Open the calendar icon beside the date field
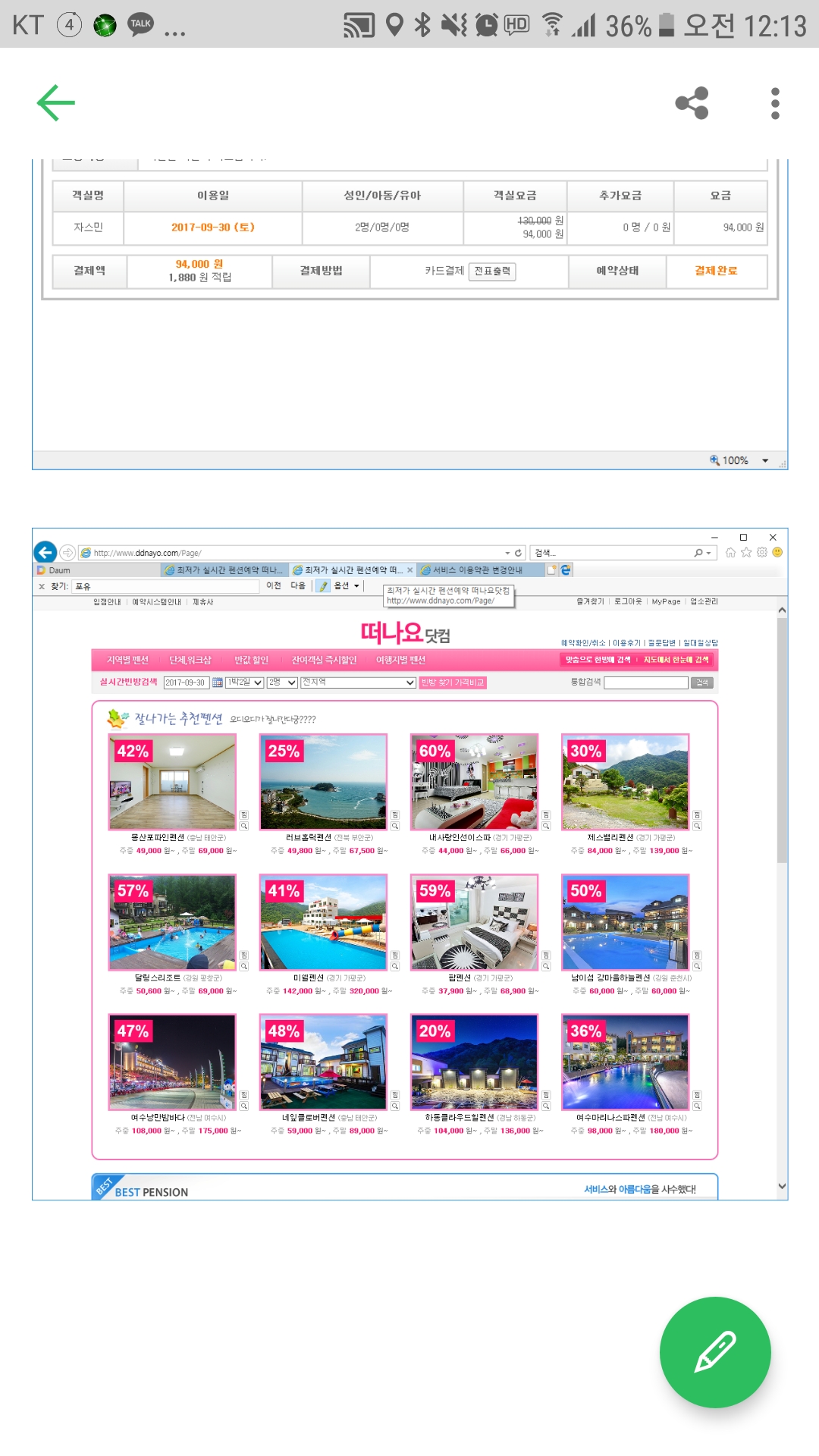This screenshot has width=819, height=1456. (218, 682)
